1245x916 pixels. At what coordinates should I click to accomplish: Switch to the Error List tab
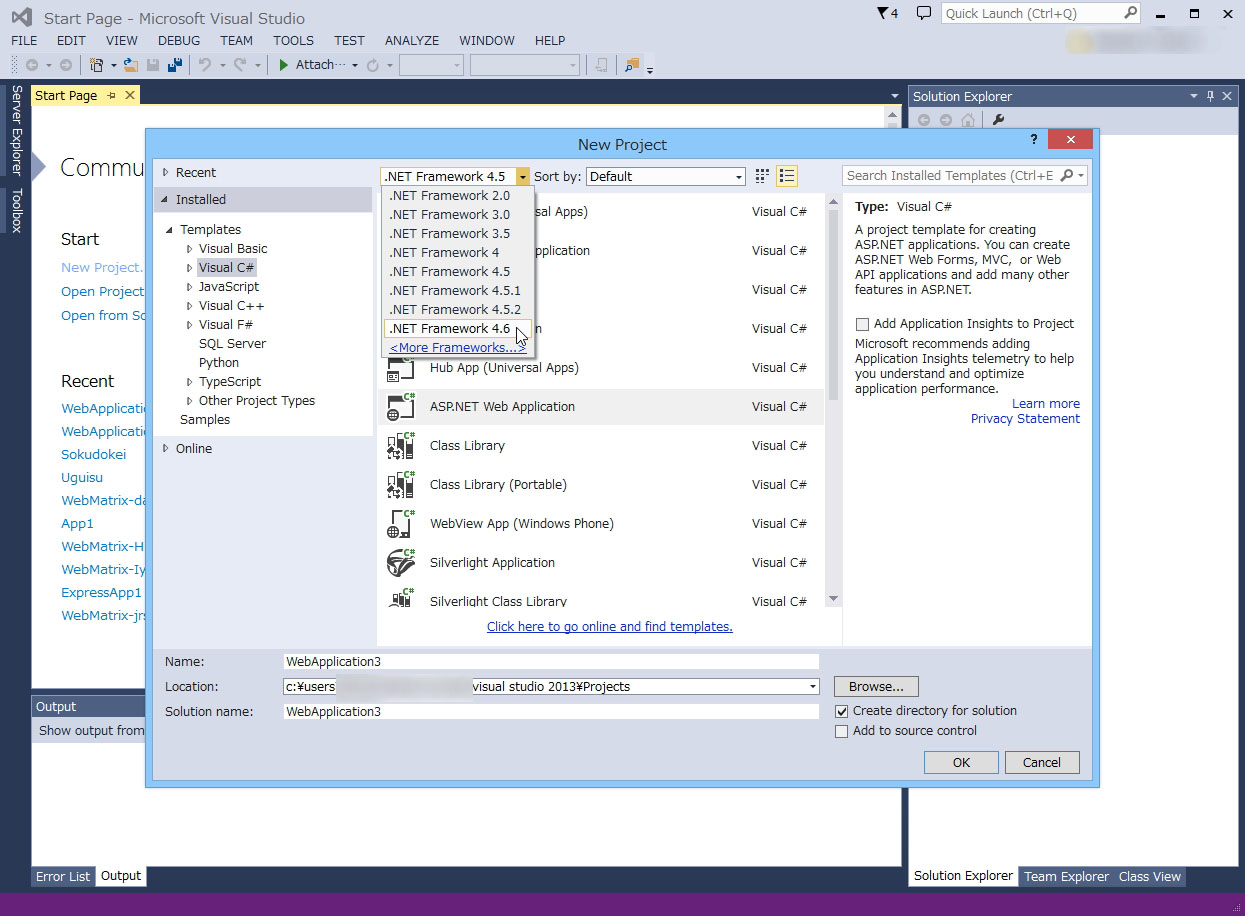pyautogui.click(x=63, y=876)
